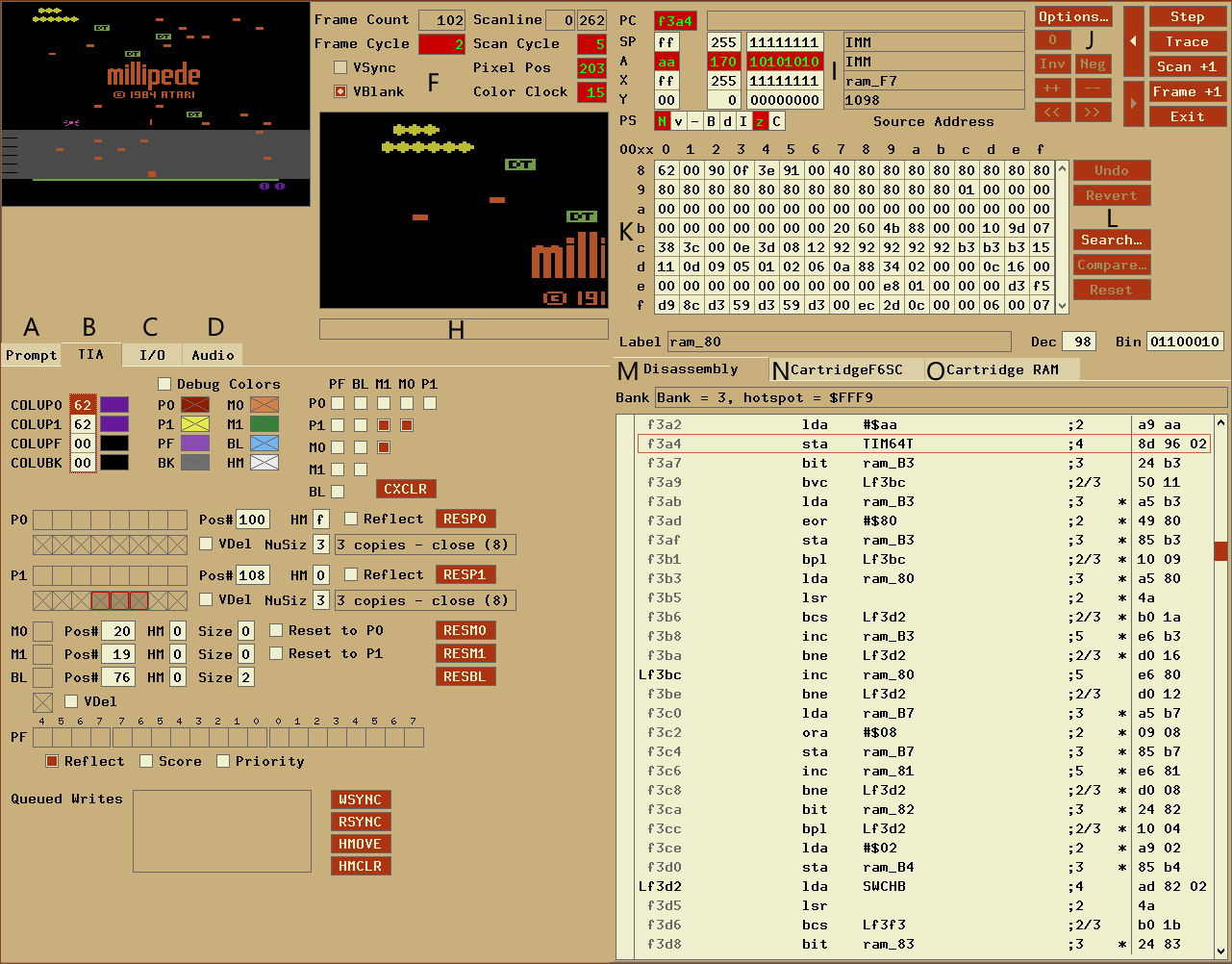Click the 'Inv' invert button
This screenshot has width=1232, height=964.
1053,63
